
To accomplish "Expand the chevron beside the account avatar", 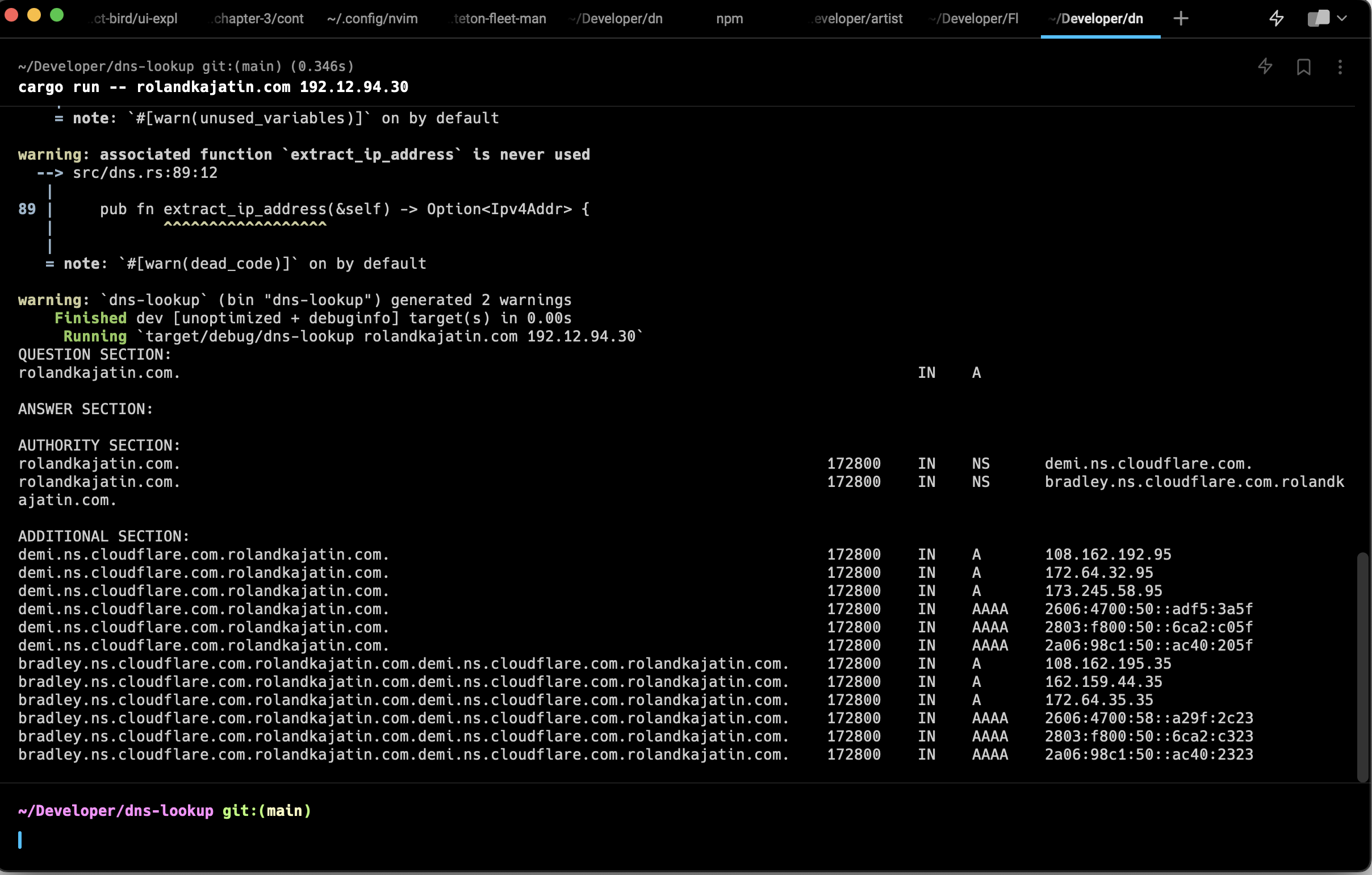I will click(1342, 18).
